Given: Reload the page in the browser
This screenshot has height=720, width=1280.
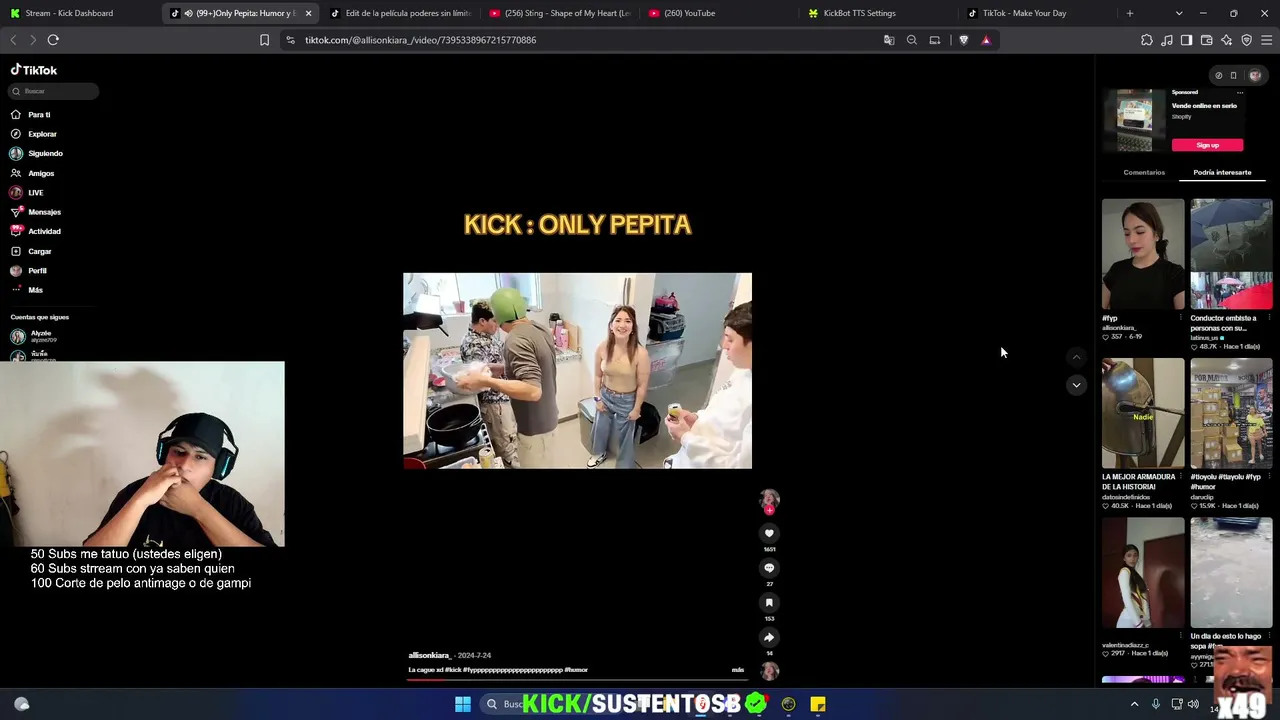Looking at the screenshot, I should [53, 40].
